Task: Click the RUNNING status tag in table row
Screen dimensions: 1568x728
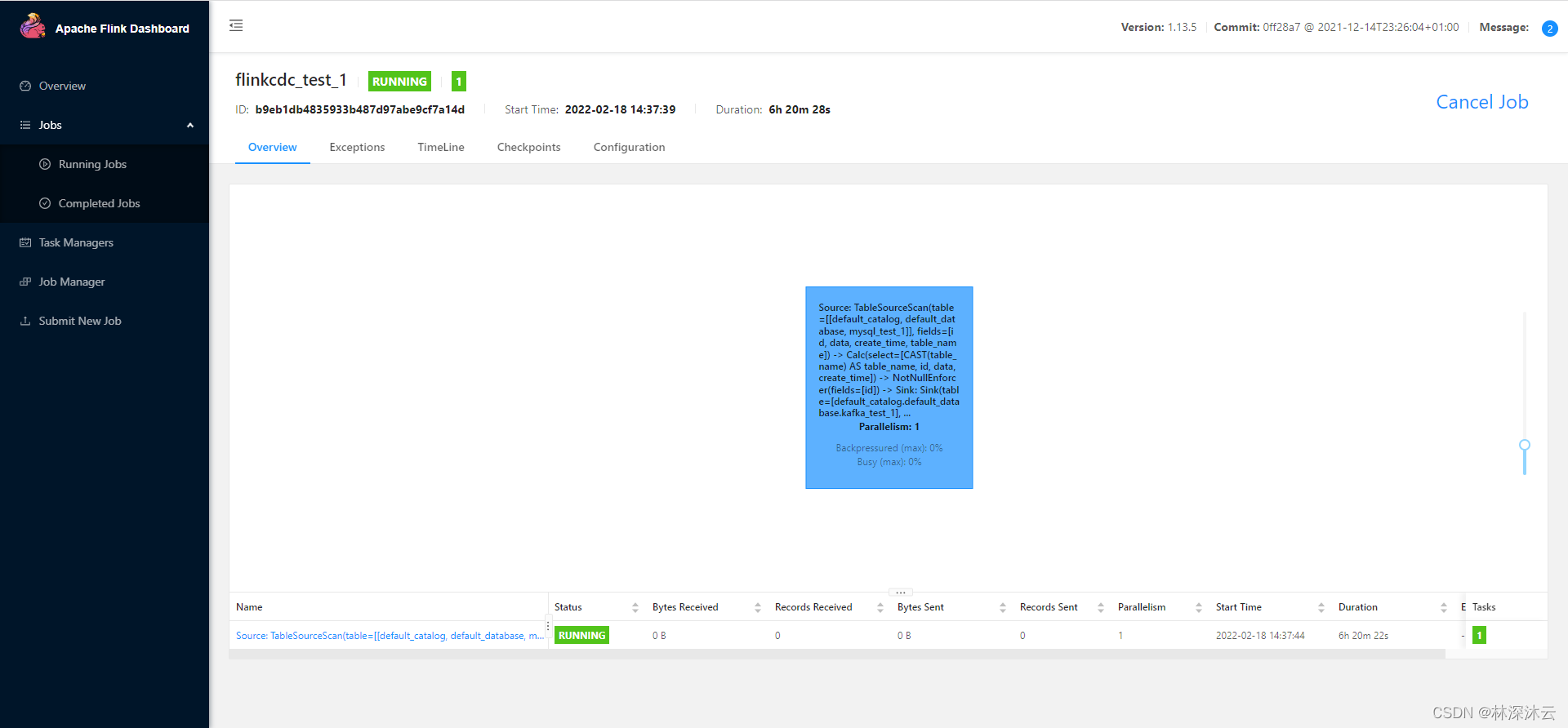Action: click(x=581, y=636)
